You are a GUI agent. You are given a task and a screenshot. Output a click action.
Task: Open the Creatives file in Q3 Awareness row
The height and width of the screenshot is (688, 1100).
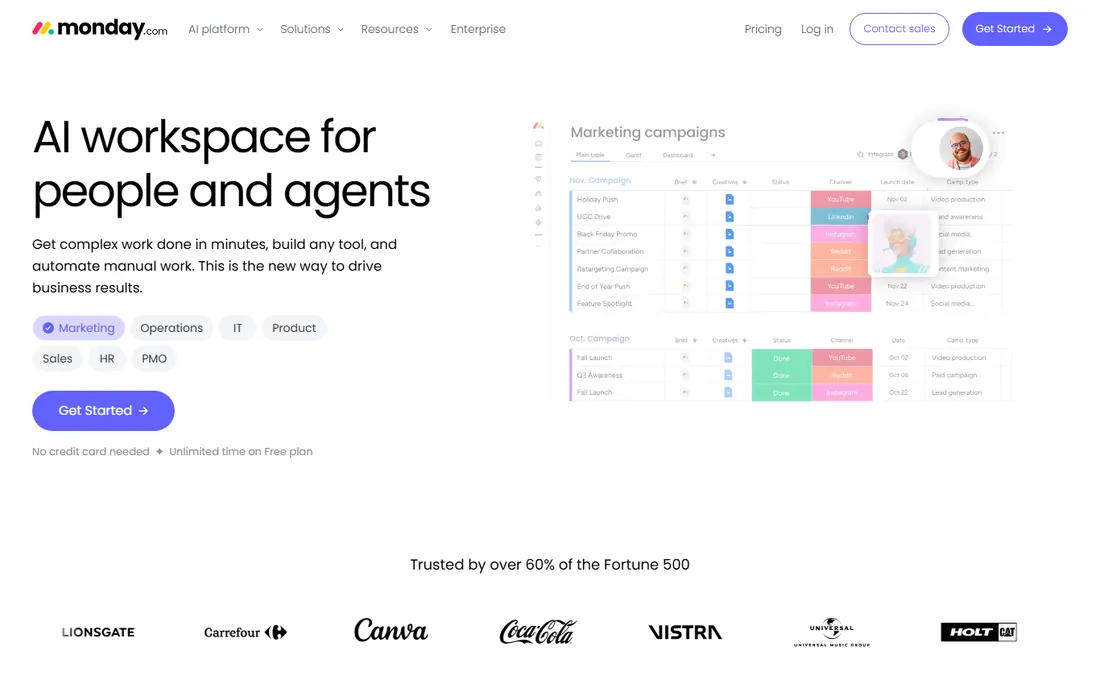point(727,375)
